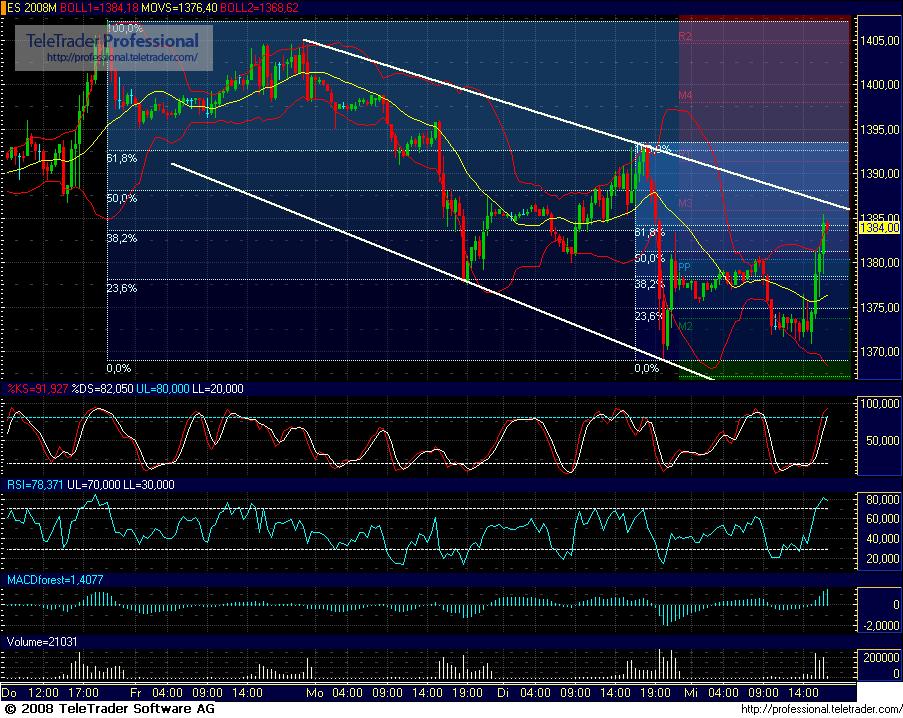This screenshot has width=903, height=718.
Task: Click the MACDforest=1,4077 indicator label
Action: (55, 580)
